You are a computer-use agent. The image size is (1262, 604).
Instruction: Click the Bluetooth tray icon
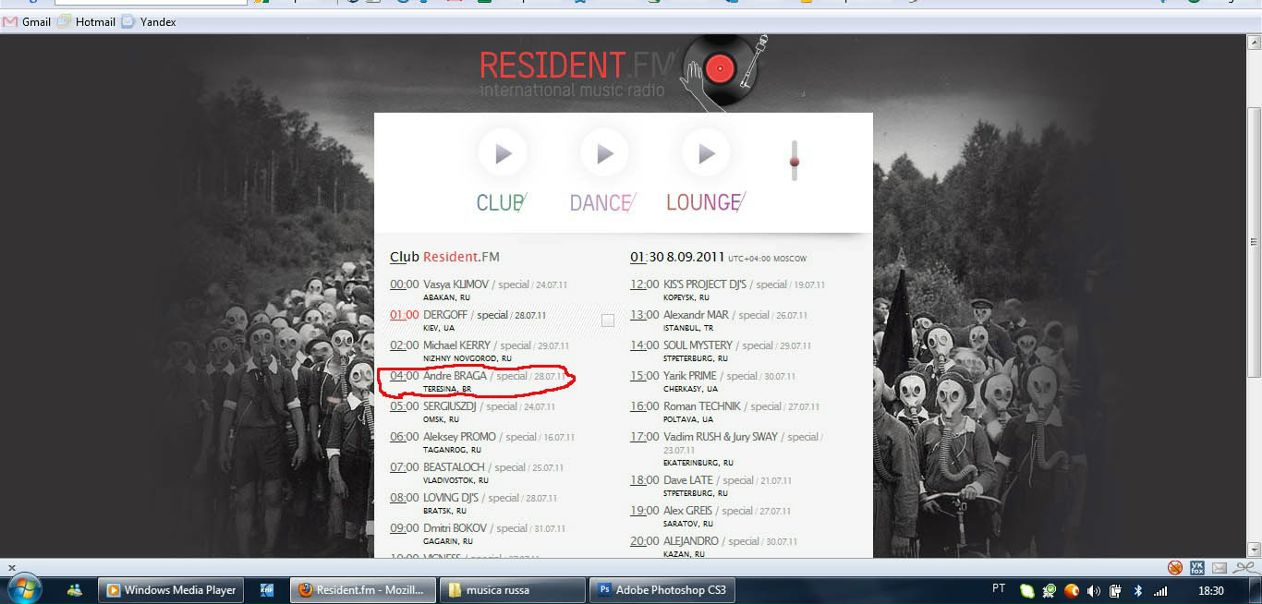[1138, 591]
